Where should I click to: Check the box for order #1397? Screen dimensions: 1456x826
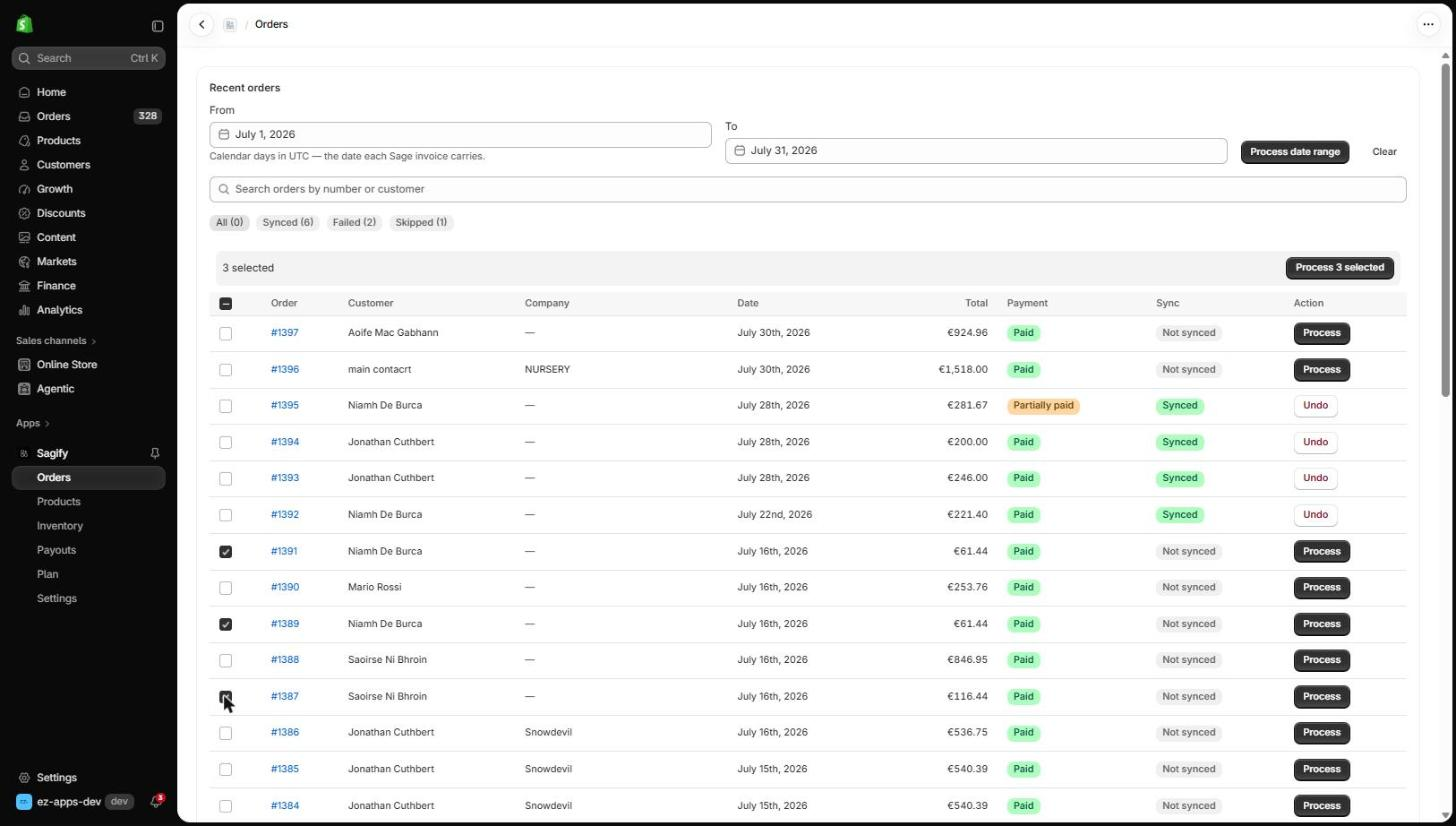[x=226, y=333]
